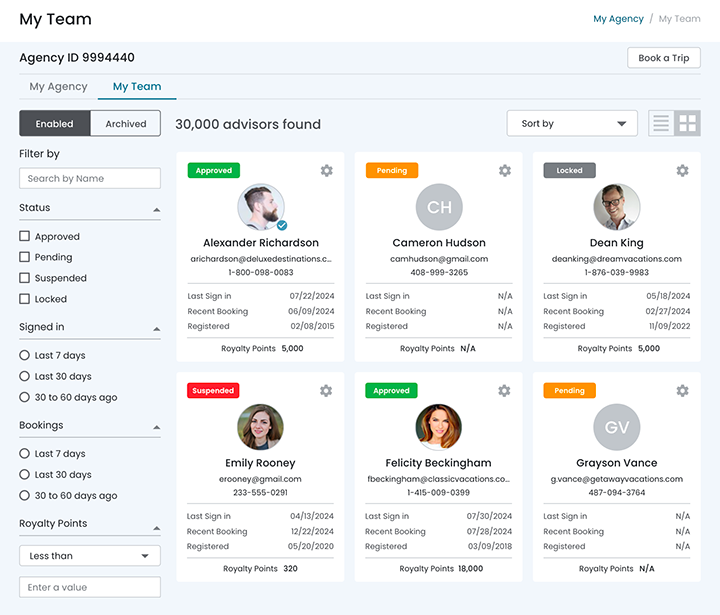Click Dean King's profile photo

point(615,207)
